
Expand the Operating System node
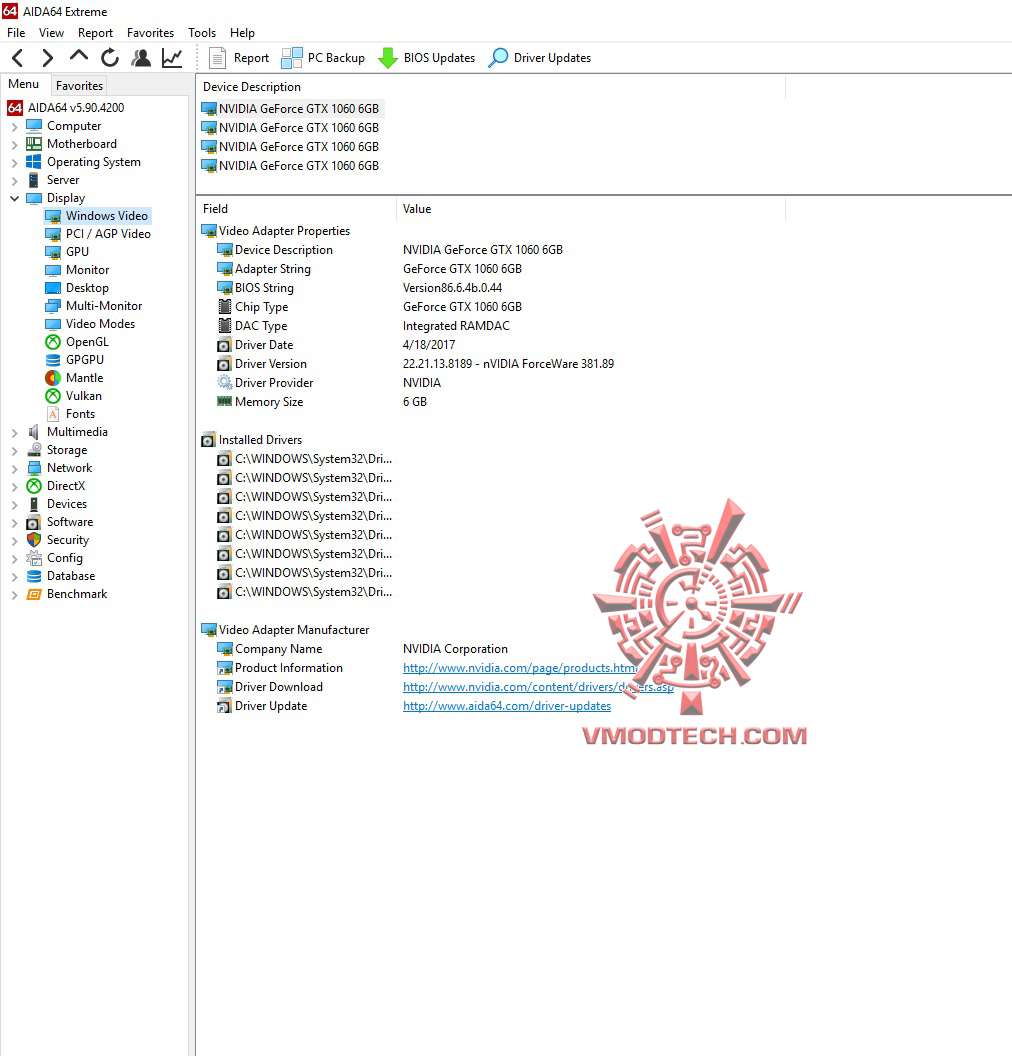pyautogui.click(x=14, y=162)
